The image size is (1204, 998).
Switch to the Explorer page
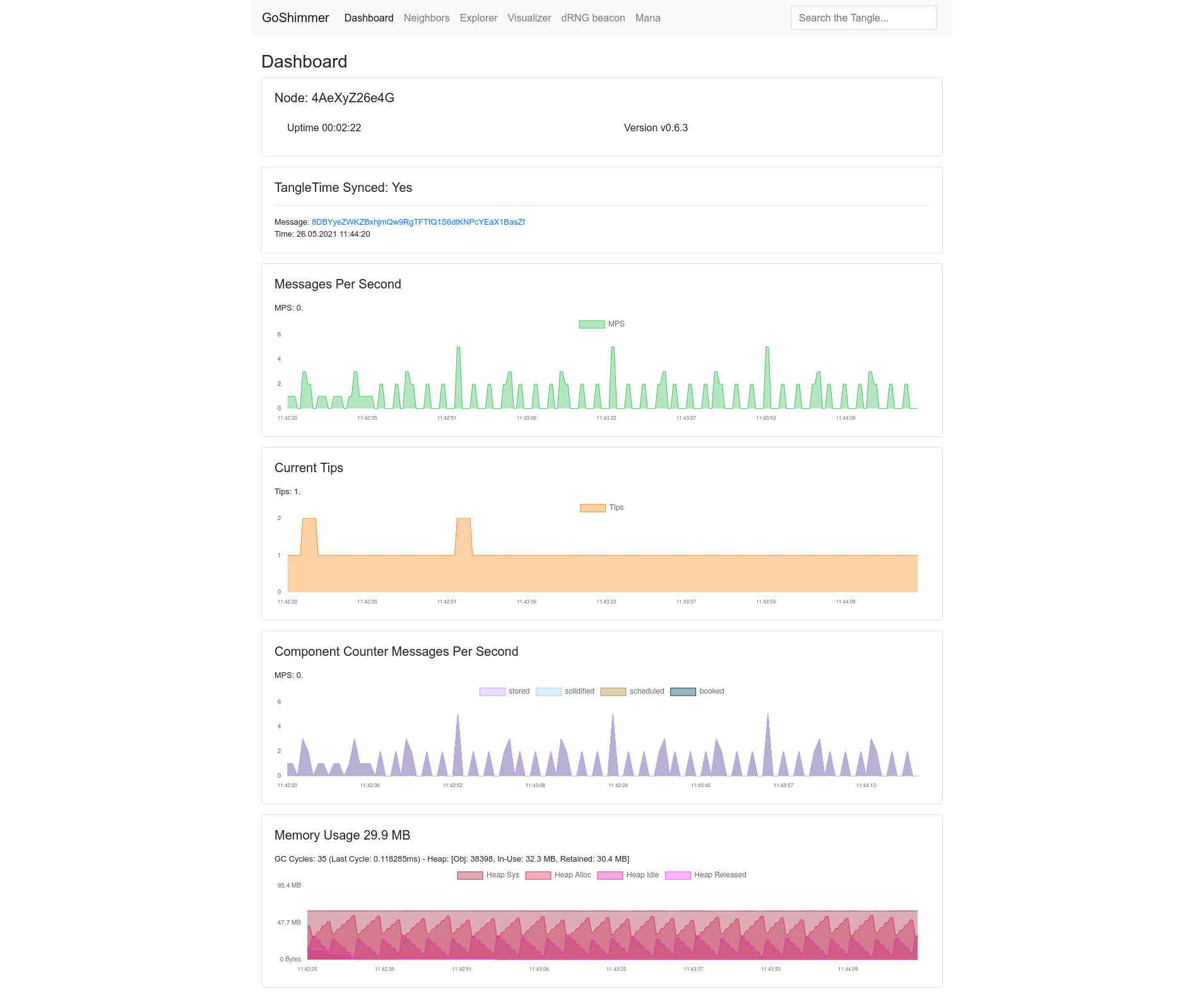point(478,18)
